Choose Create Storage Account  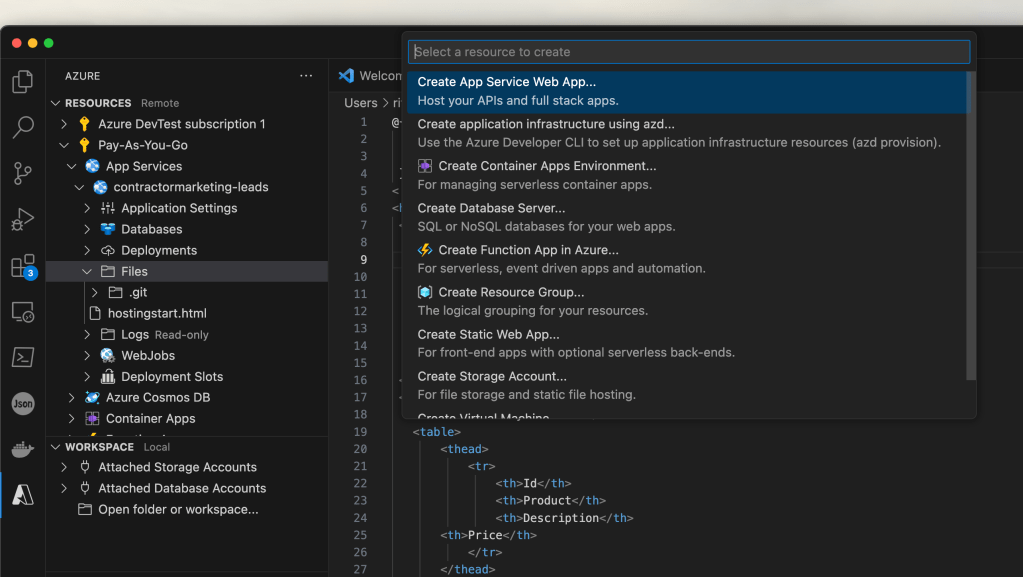[x=686, y=385]
